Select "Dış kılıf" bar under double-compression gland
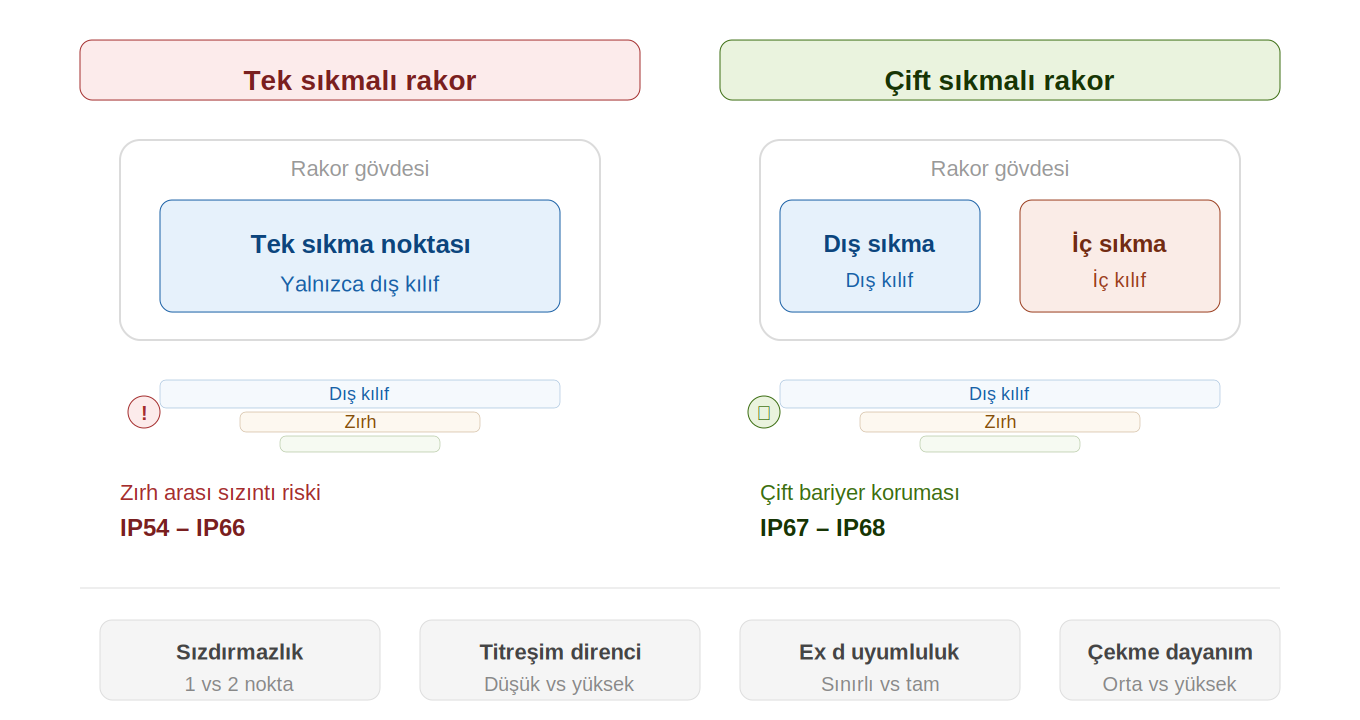Screen dimensions: 1360x720 click(1000, 394)
